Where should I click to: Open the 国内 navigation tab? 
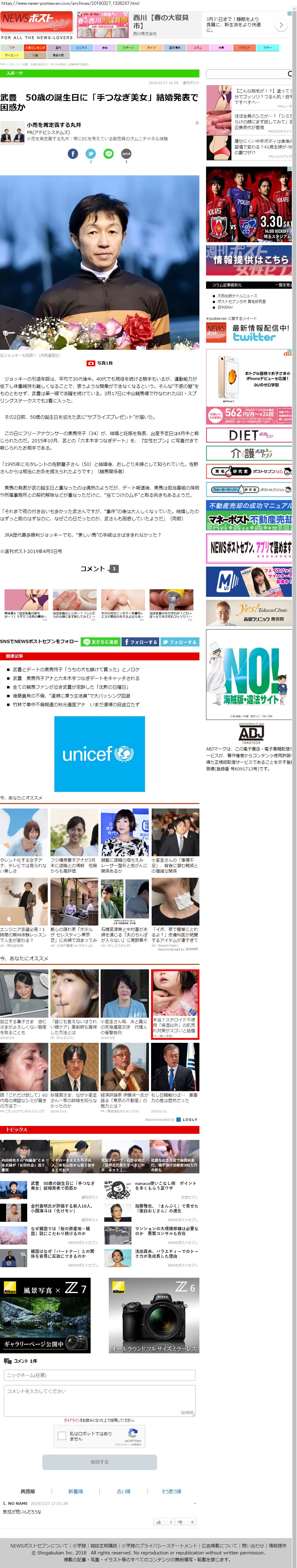point(58,47)
